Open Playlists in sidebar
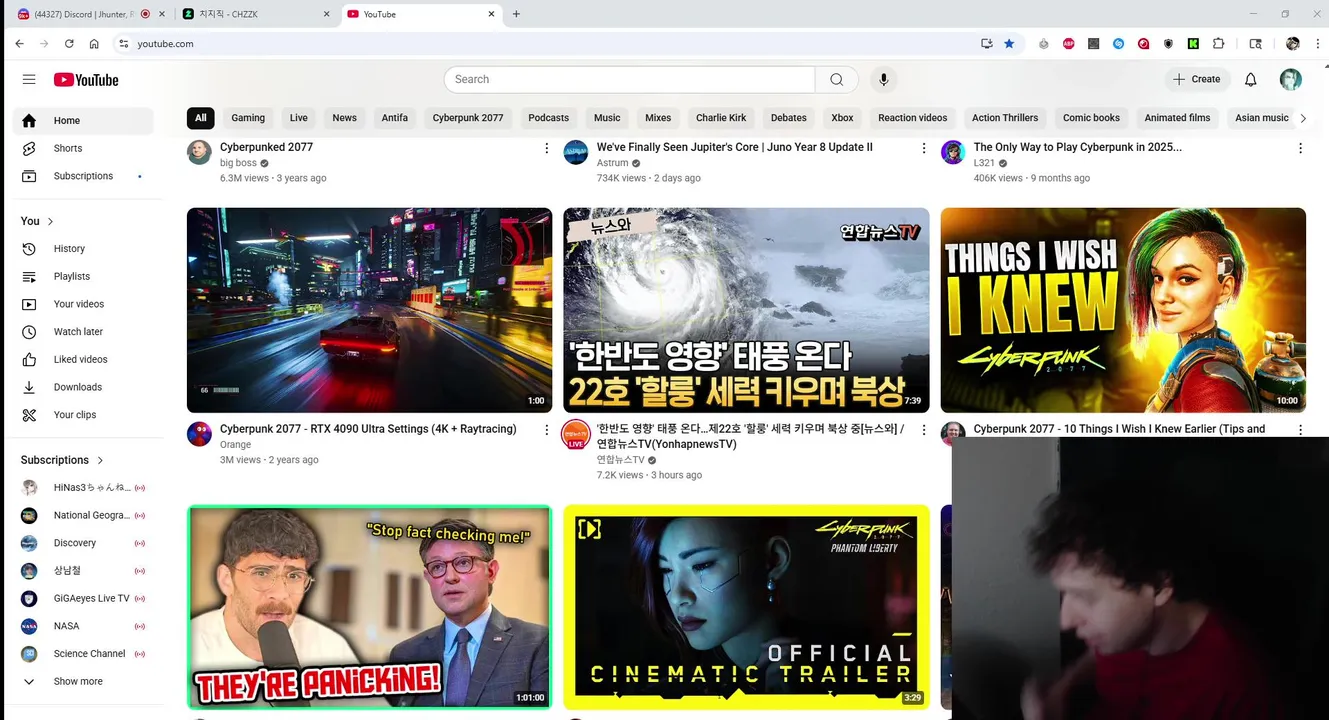The image size is (1329, 720). 83,276
